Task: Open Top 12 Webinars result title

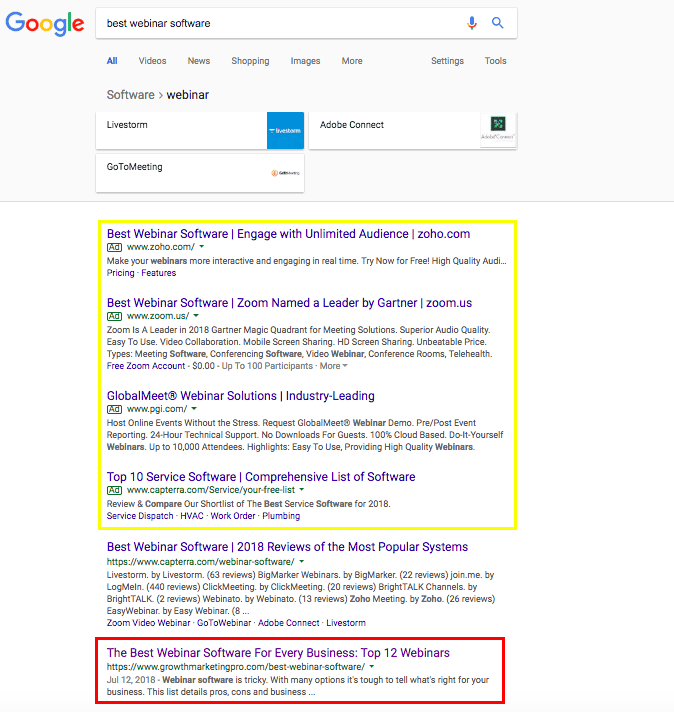Action: coord(278,653)
